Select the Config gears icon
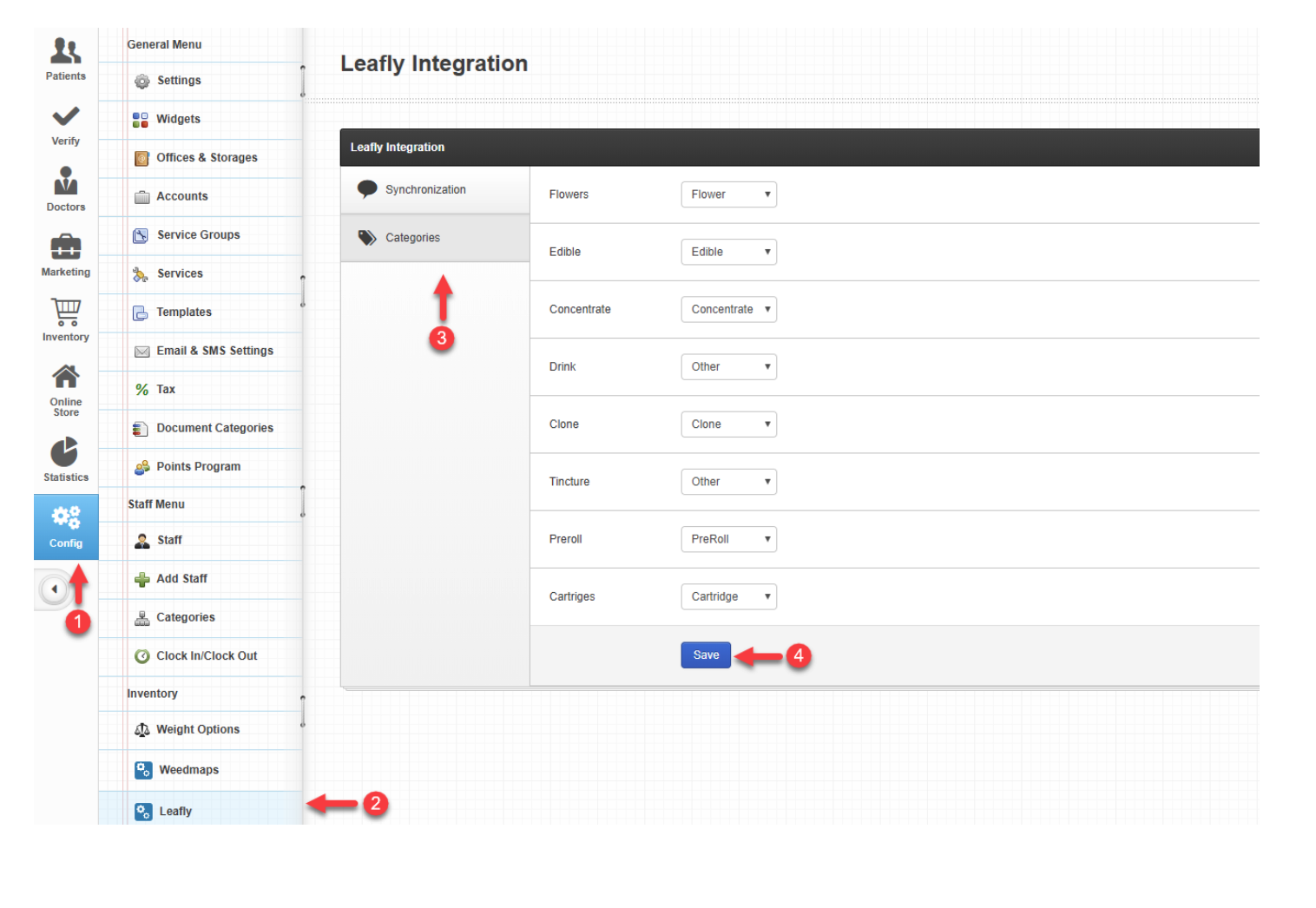The width and height of the screenshot is (1316, 908). click(x=66, y=517)
